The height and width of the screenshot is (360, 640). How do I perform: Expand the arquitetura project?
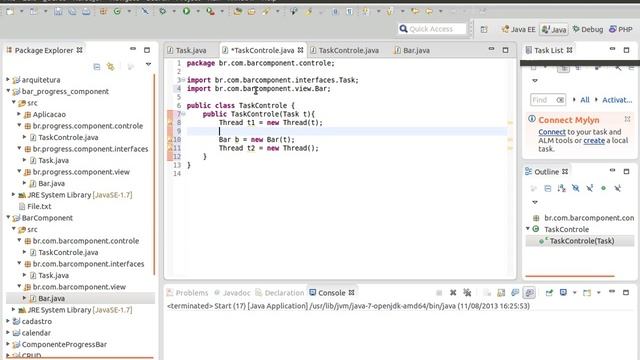[x=8, y=80]
